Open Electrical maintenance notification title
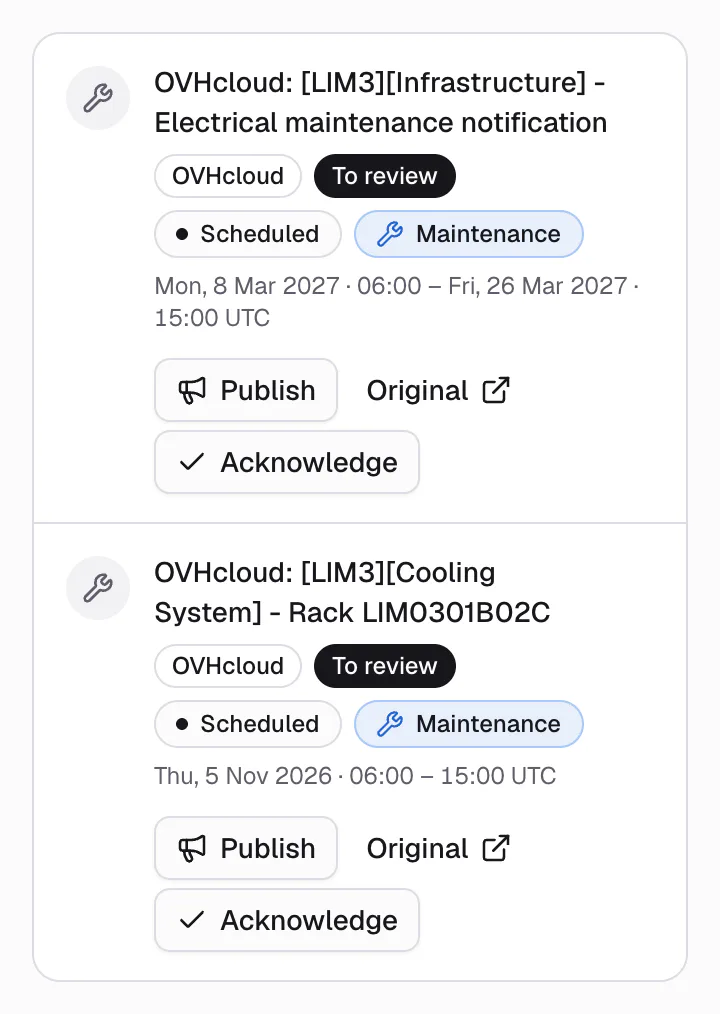The image size is (720, 1014). (380, 102)
